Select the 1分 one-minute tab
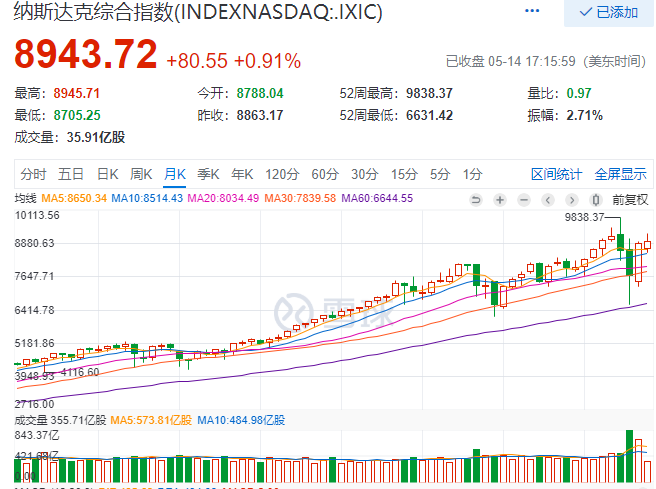The image size is (656, 489). [x=473, y=173]
